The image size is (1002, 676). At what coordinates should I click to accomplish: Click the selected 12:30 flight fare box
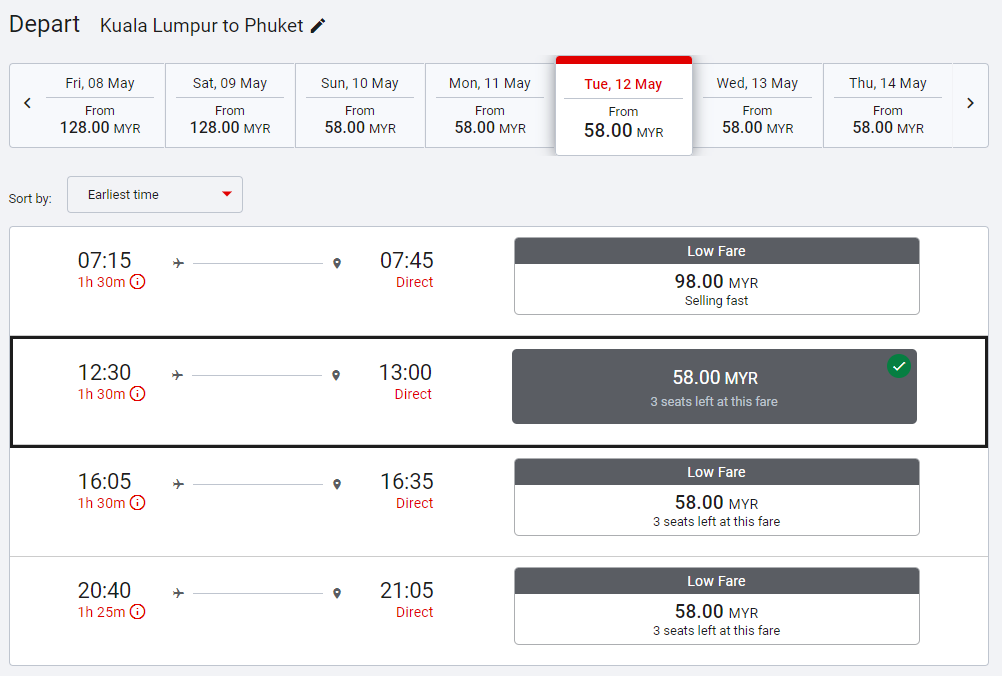[x=714, y=387]
